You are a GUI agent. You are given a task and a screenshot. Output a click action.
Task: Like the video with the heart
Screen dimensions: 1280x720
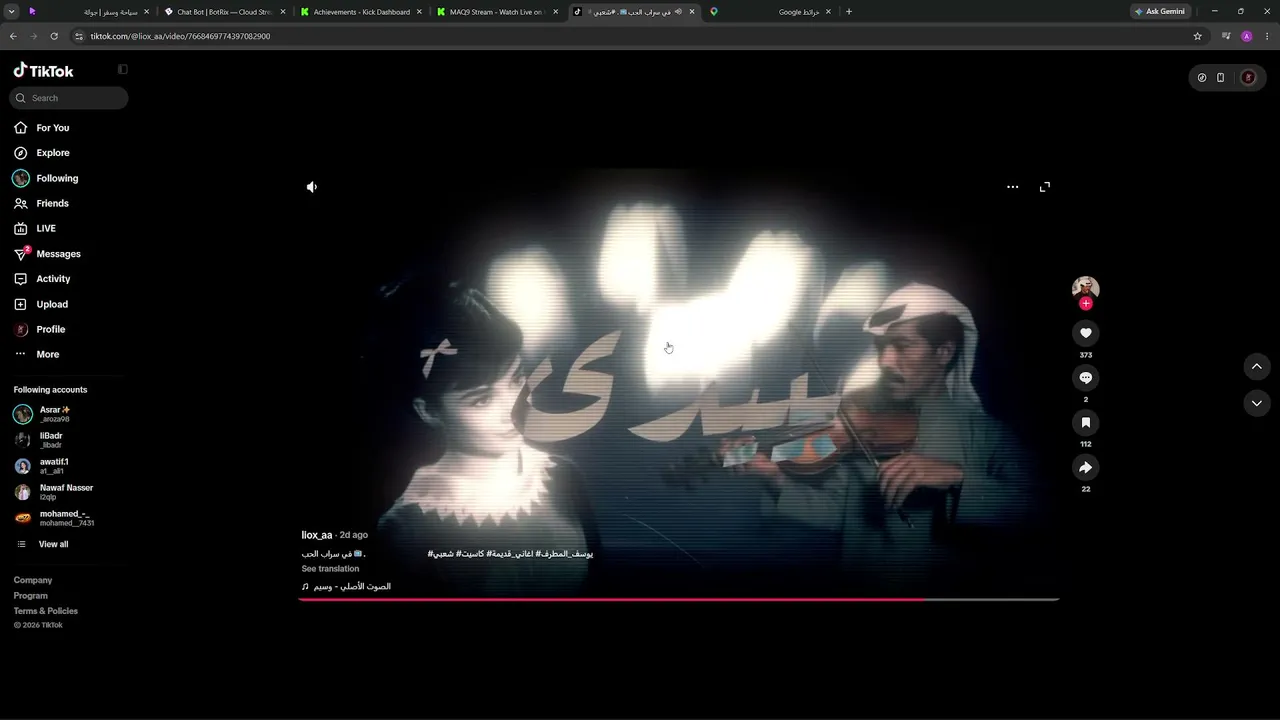click(1086, 333)
